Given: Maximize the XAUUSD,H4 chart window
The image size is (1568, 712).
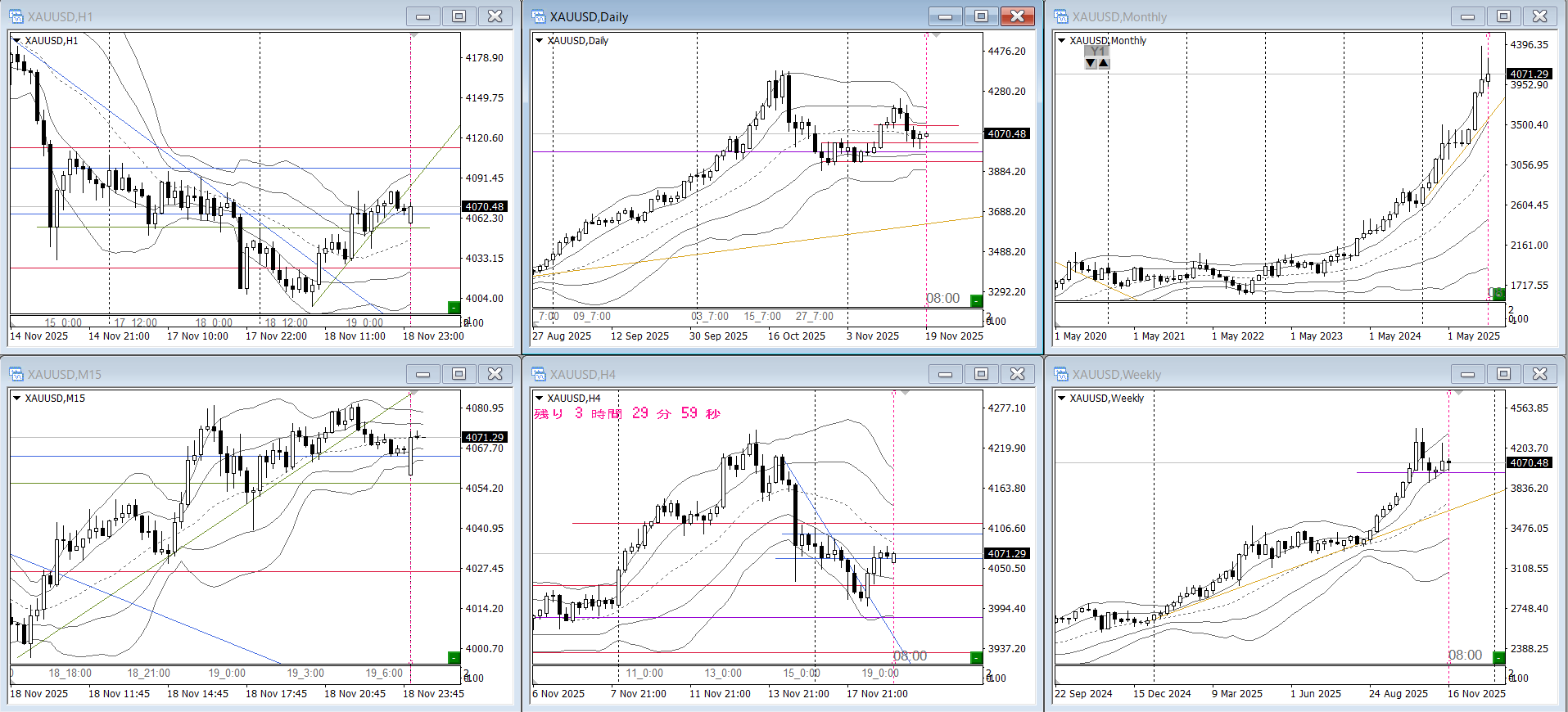Looking at the screenshot, I should coord(981,374).
